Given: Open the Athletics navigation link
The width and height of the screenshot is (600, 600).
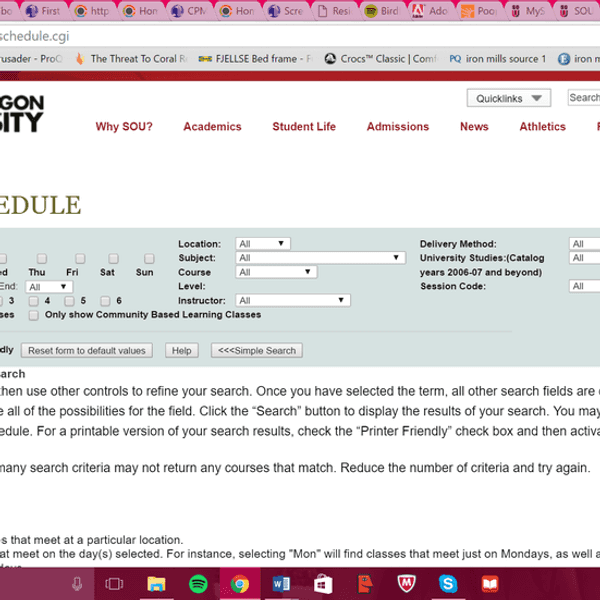Looking at the screenshot, I should point(543,127).
